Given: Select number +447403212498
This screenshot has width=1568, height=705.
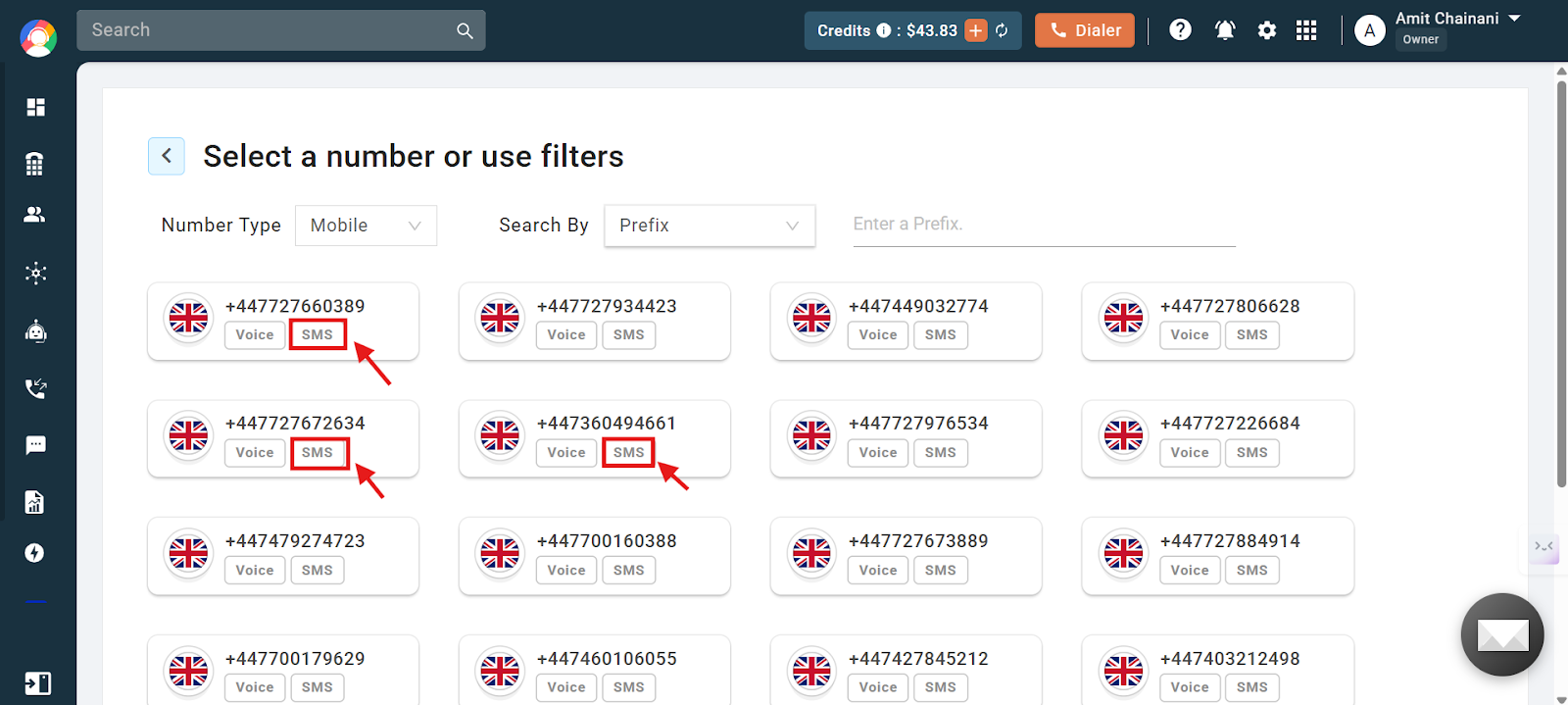Looking at the screenshot, I should pos(1218,671).
